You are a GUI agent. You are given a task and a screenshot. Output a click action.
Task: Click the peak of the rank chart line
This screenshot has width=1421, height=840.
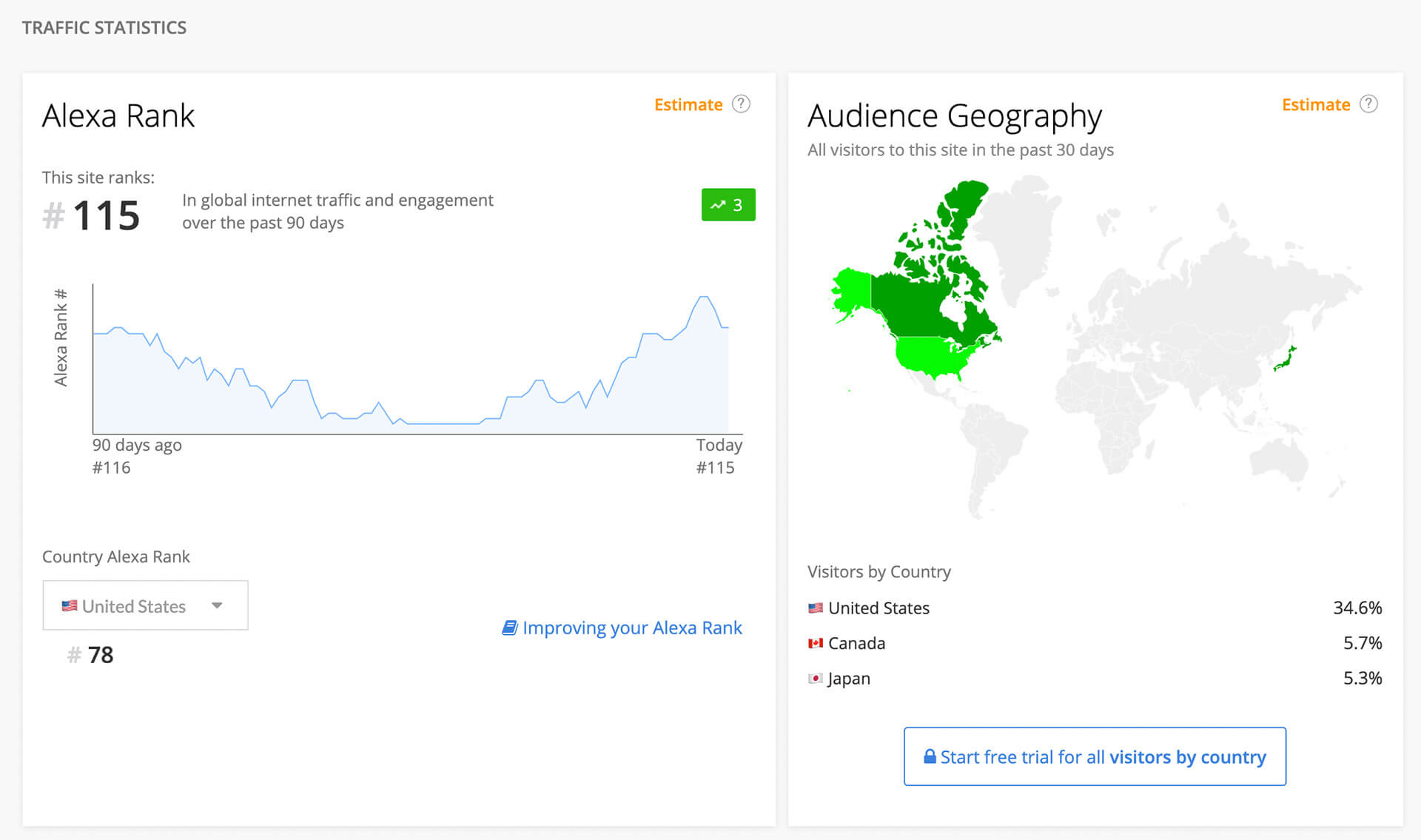[x=703, y=297]
